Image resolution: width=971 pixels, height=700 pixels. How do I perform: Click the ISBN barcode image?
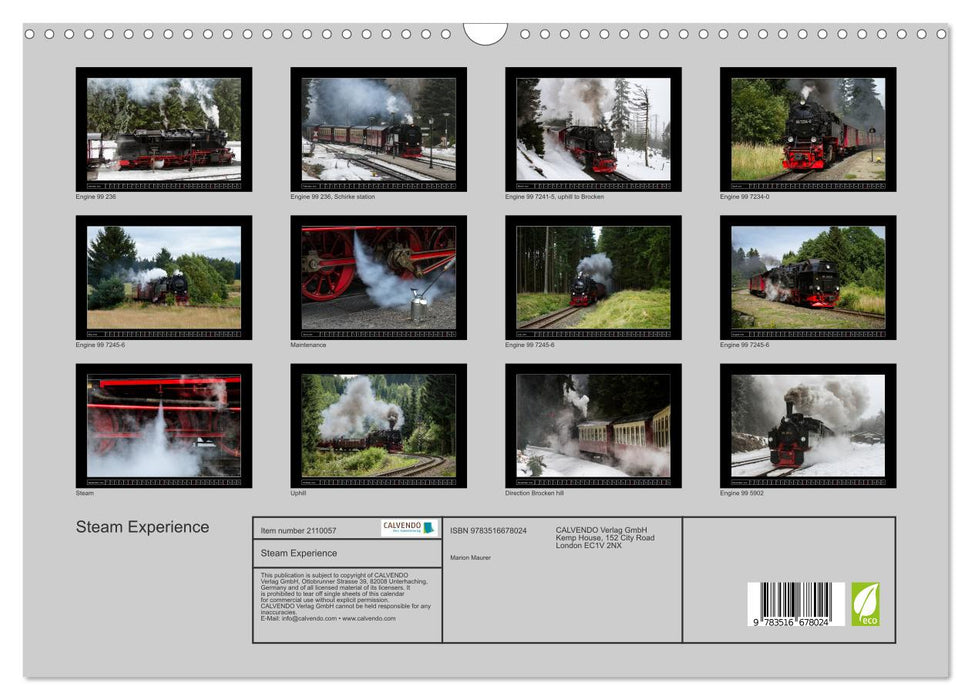[796, 604]
